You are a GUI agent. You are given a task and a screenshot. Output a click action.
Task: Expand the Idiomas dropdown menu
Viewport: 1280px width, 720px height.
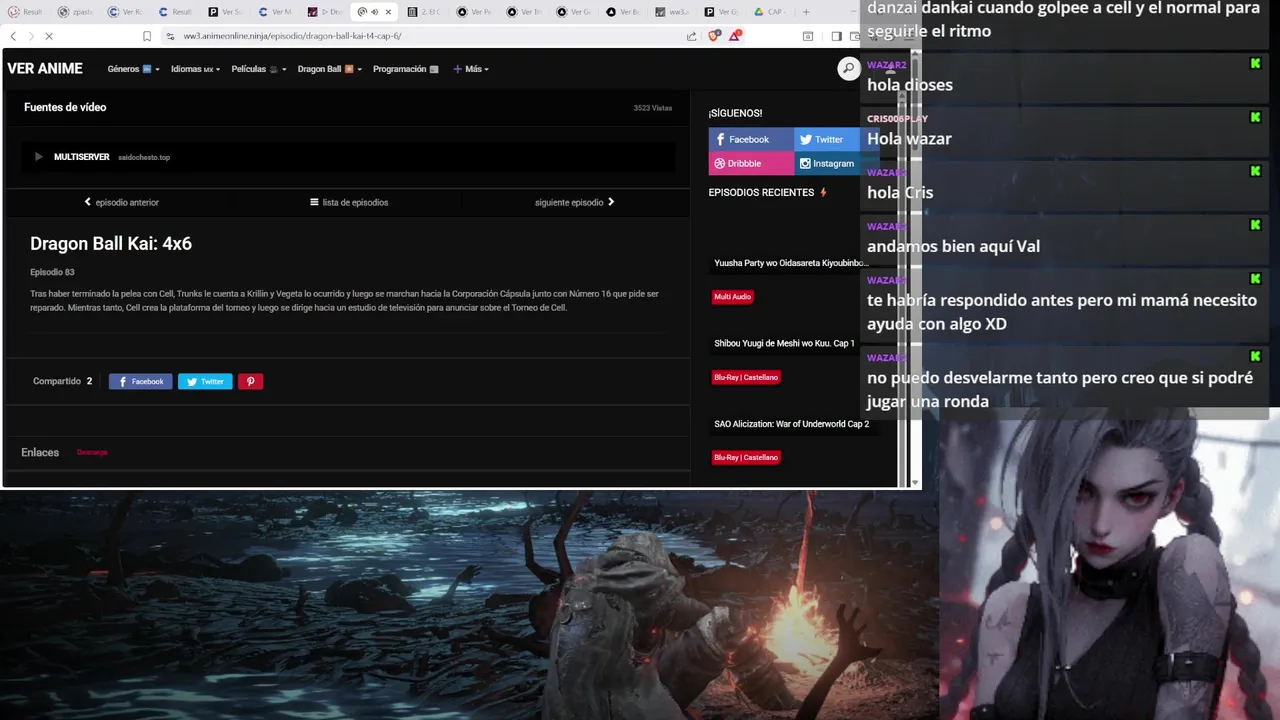pos(196,69)
